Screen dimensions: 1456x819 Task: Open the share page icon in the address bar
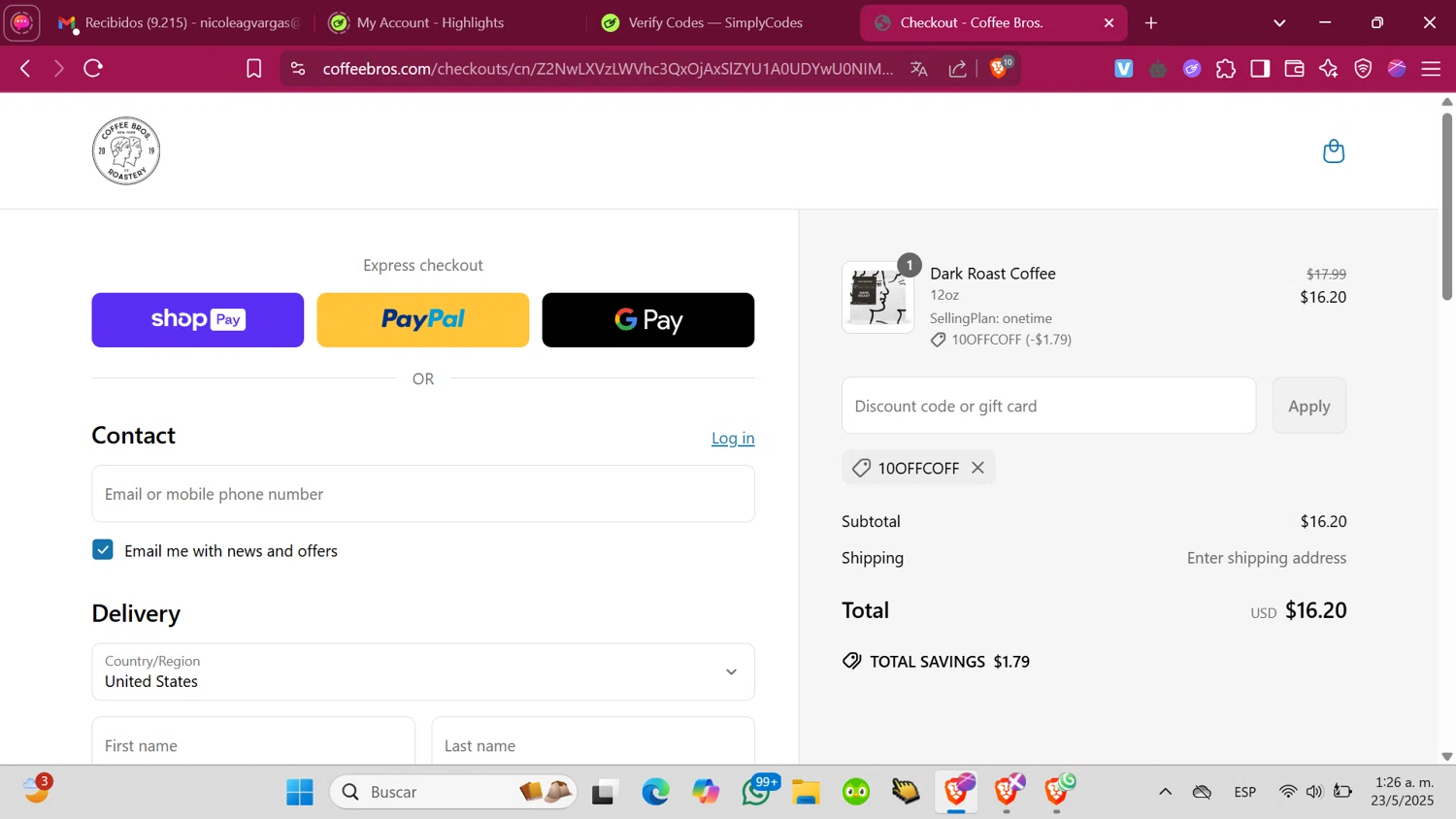958,69
